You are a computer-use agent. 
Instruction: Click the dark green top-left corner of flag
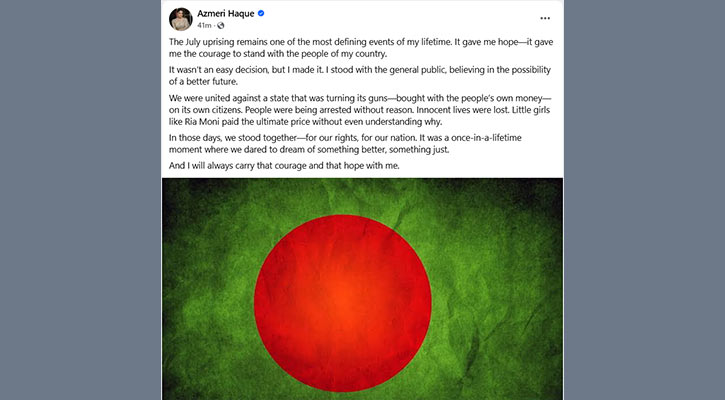(x=185, y=197)
